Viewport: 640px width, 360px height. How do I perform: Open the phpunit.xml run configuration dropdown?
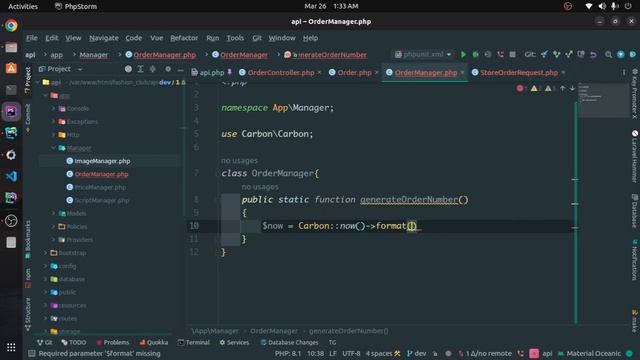423,54
